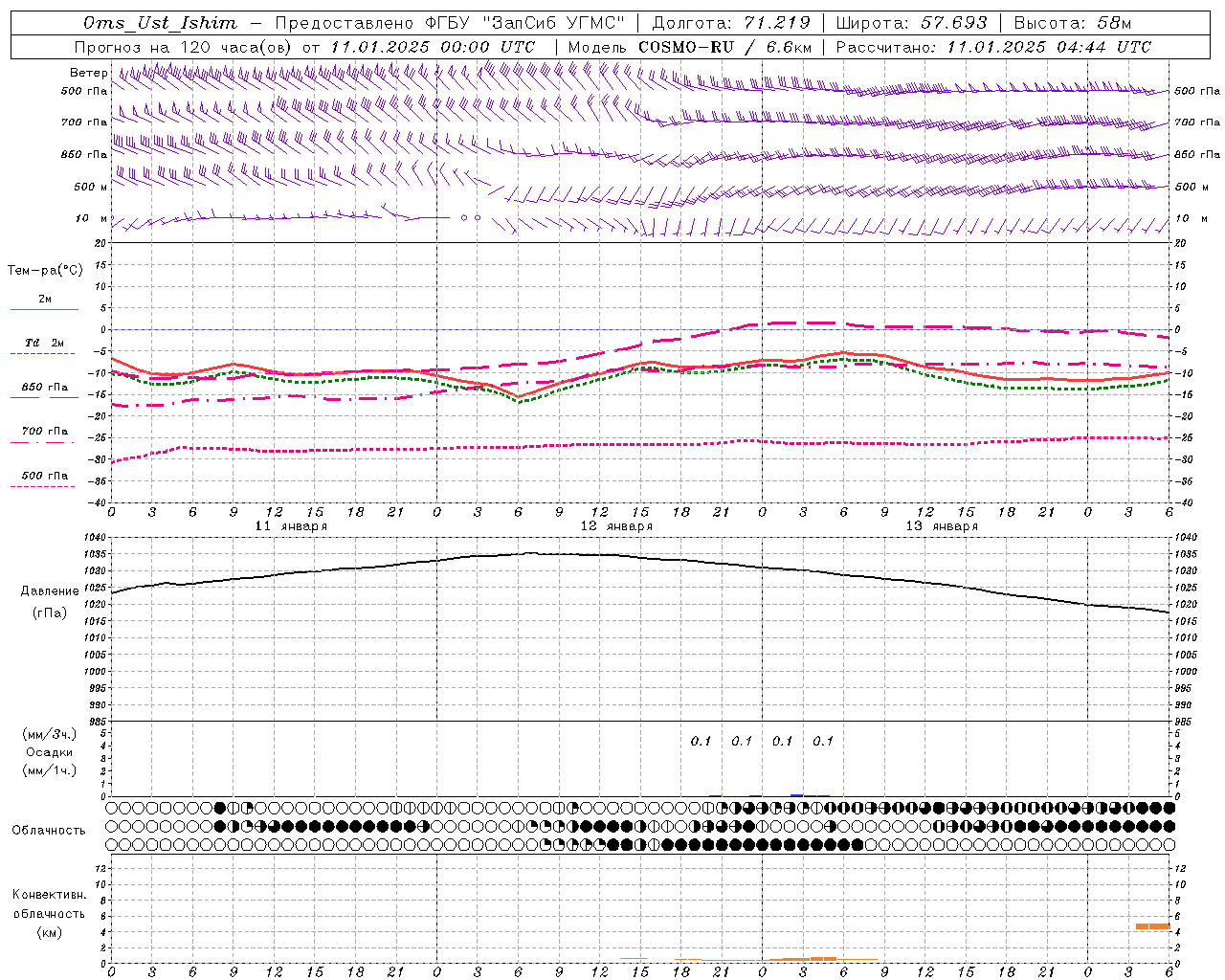Click the Ветер wind panel label
The image size is (1225, 980).
click(x=89, y=73)
